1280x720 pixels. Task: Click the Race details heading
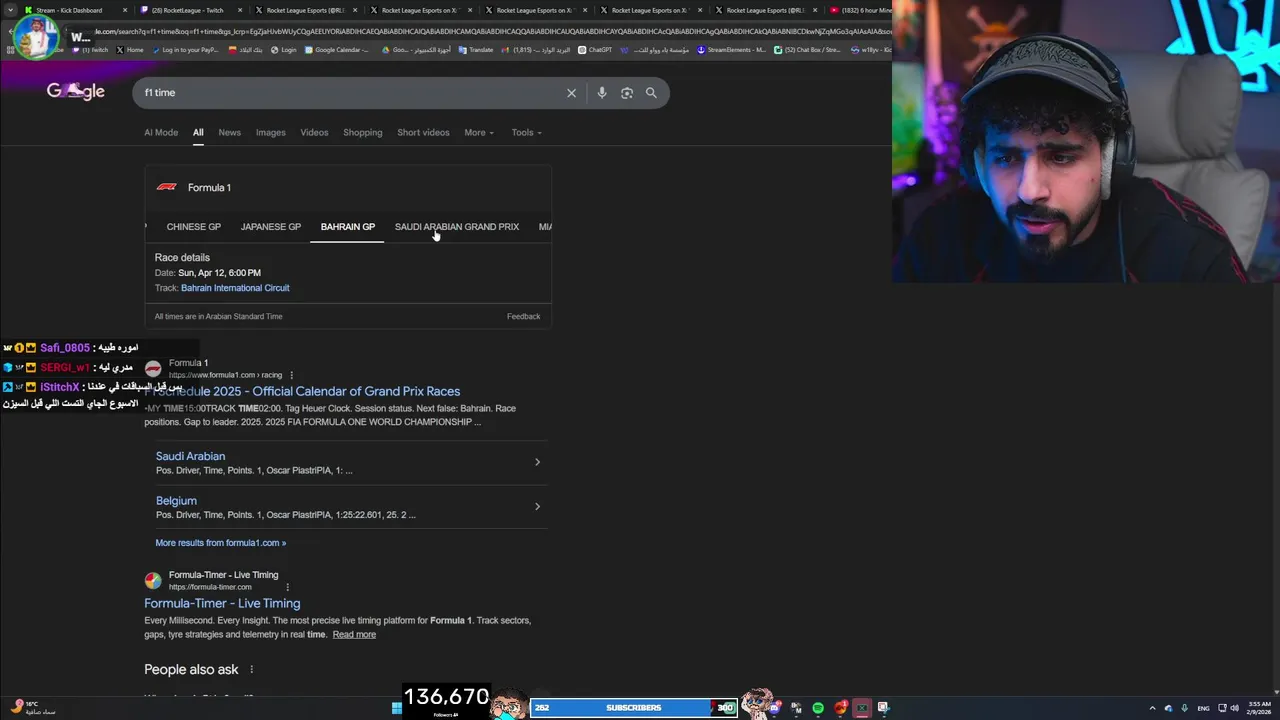click(x=182, y=257)
